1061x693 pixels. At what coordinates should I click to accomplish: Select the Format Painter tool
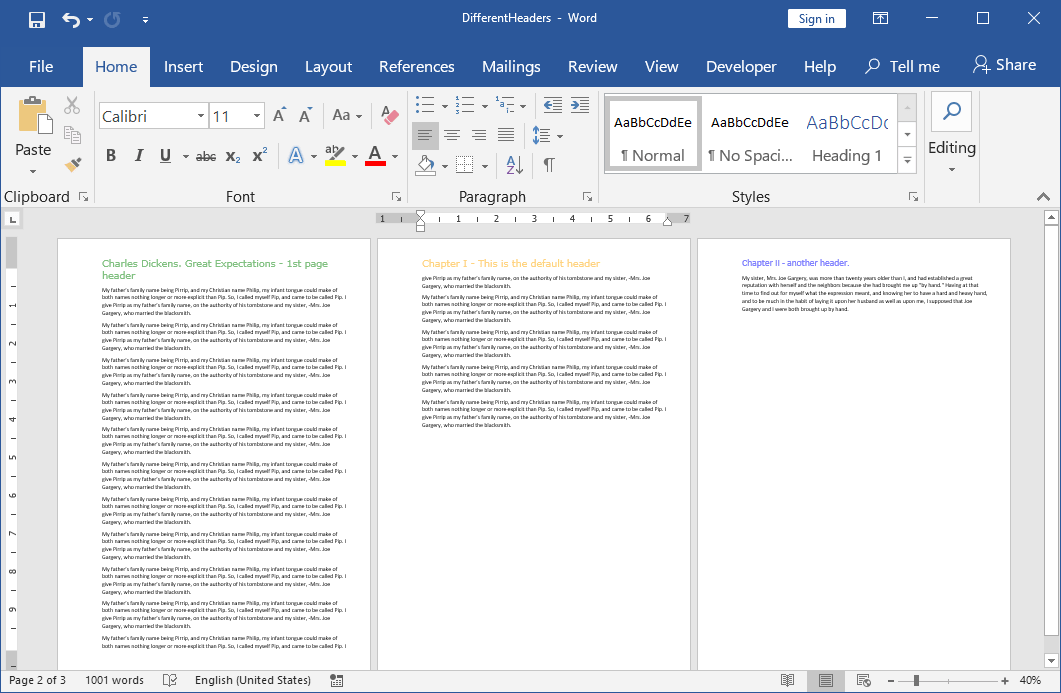[x=70, y=166]
